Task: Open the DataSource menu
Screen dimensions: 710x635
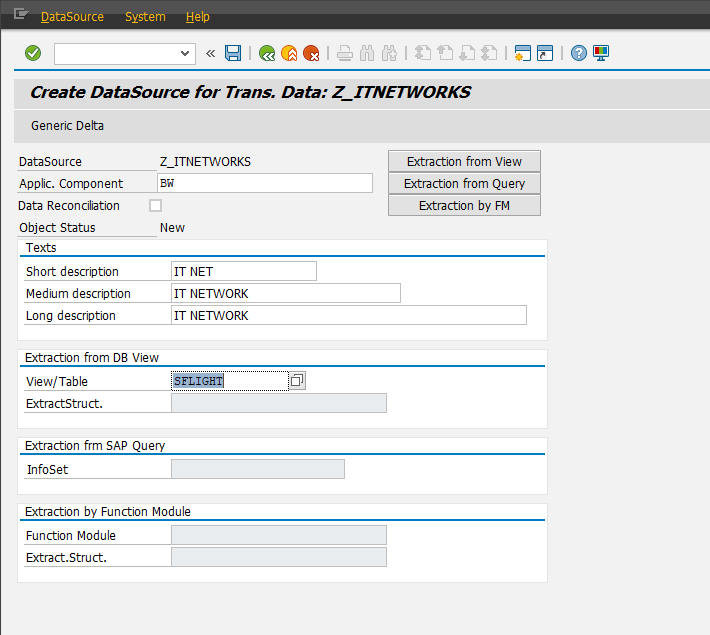Action: (x=72, y=17)
